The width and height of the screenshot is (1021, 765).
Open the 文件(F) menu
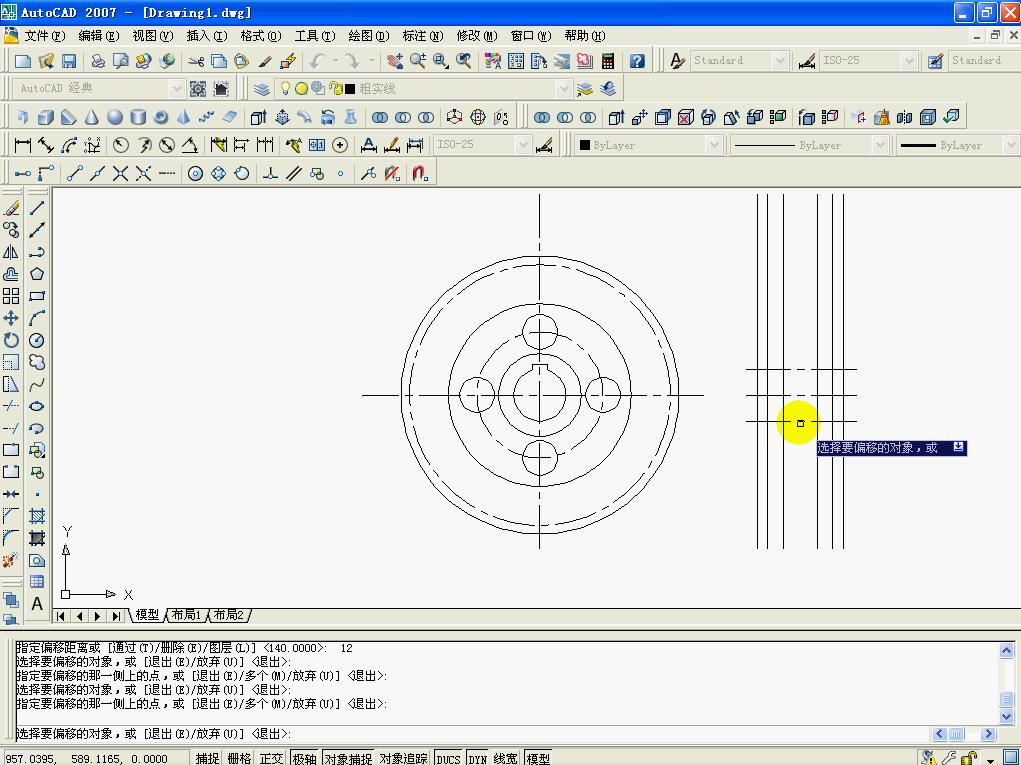[x=45, y=36]
